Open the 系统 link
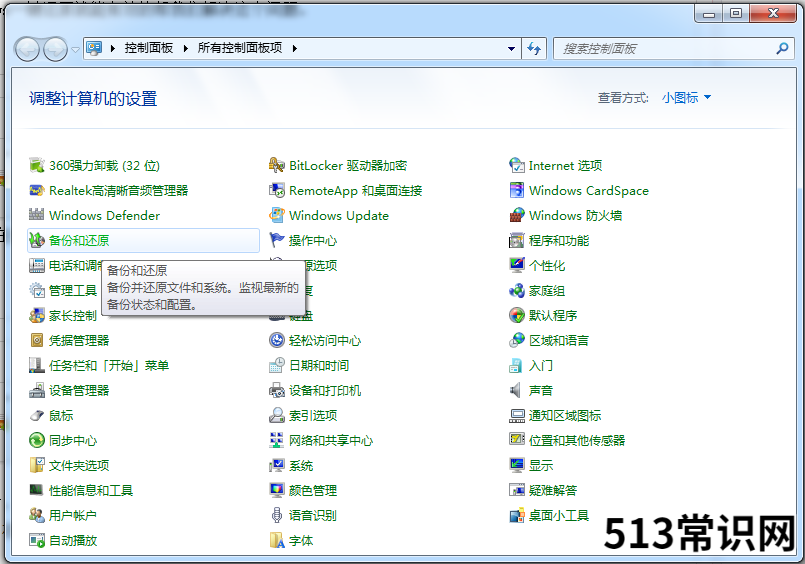 (301, 465)
